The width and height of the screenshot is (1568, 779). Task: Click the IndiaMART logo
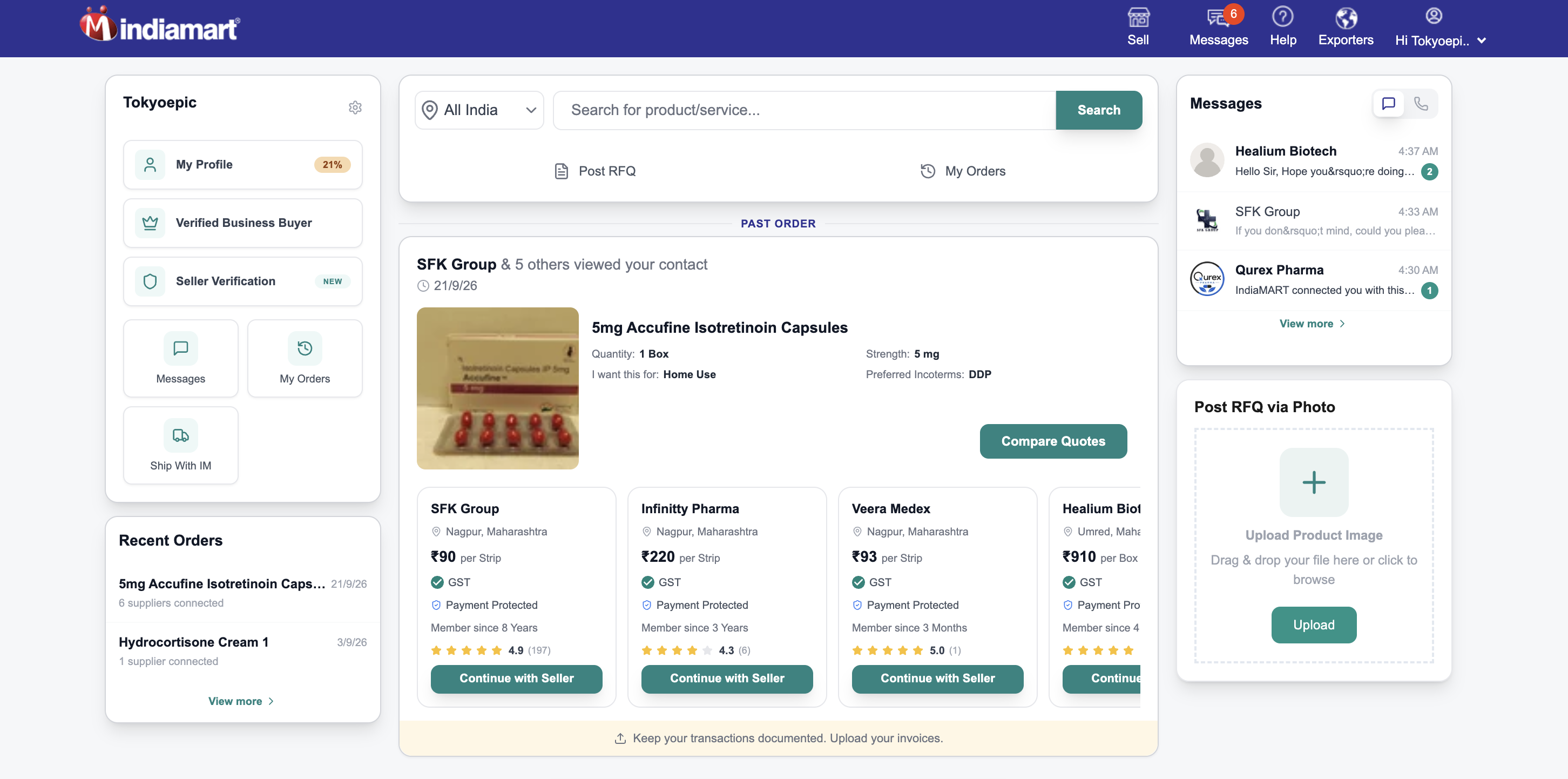coord(160,25)
